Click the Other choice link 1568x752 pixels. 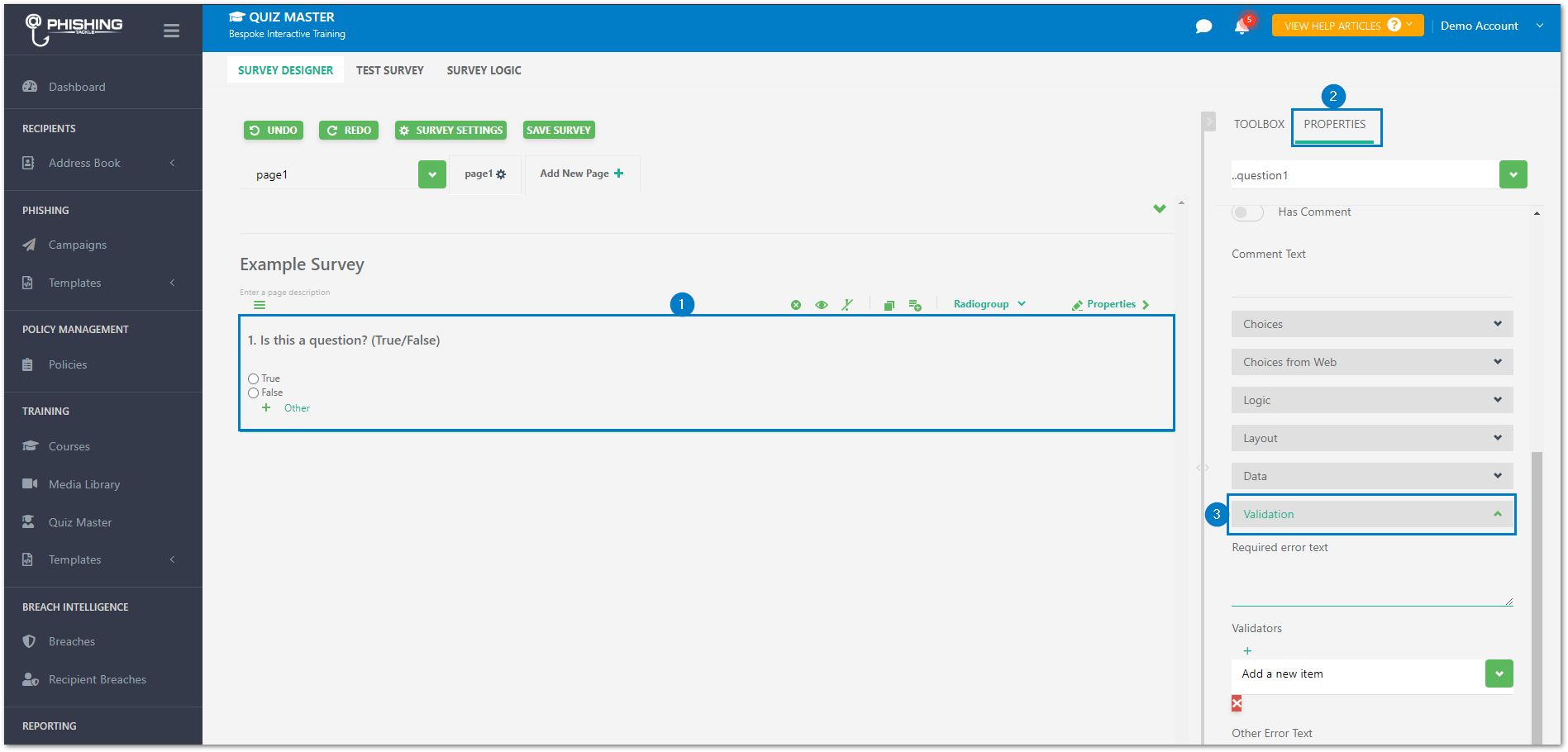(x=297, y=408)
